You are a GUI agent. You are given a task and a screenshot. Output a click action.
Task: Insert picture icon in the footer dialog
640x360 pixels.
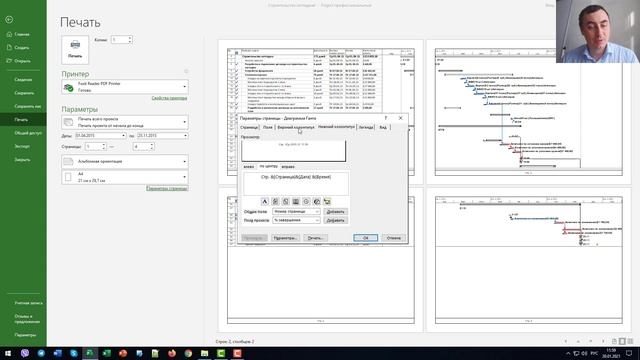327,201
